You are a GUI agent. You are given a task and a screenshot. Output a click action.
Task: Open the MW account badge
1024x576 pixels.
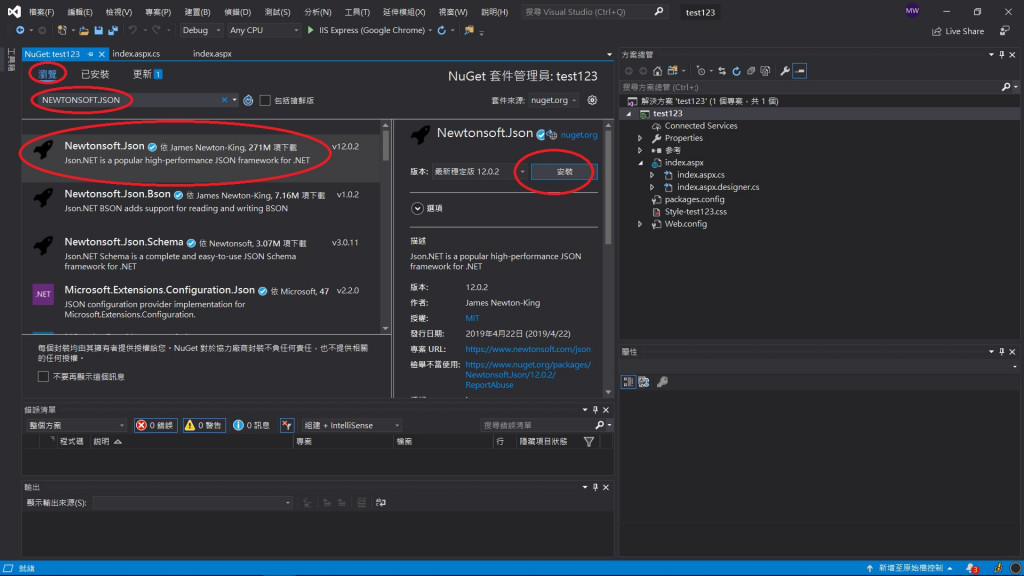pyautogui.click(x=912, y=11)
